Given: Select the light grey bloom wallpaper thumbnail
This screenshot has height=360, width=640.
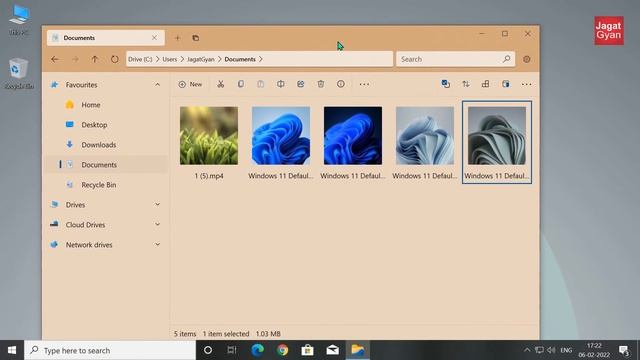Looking at the screenshot, I should click(x=425, y=136).
